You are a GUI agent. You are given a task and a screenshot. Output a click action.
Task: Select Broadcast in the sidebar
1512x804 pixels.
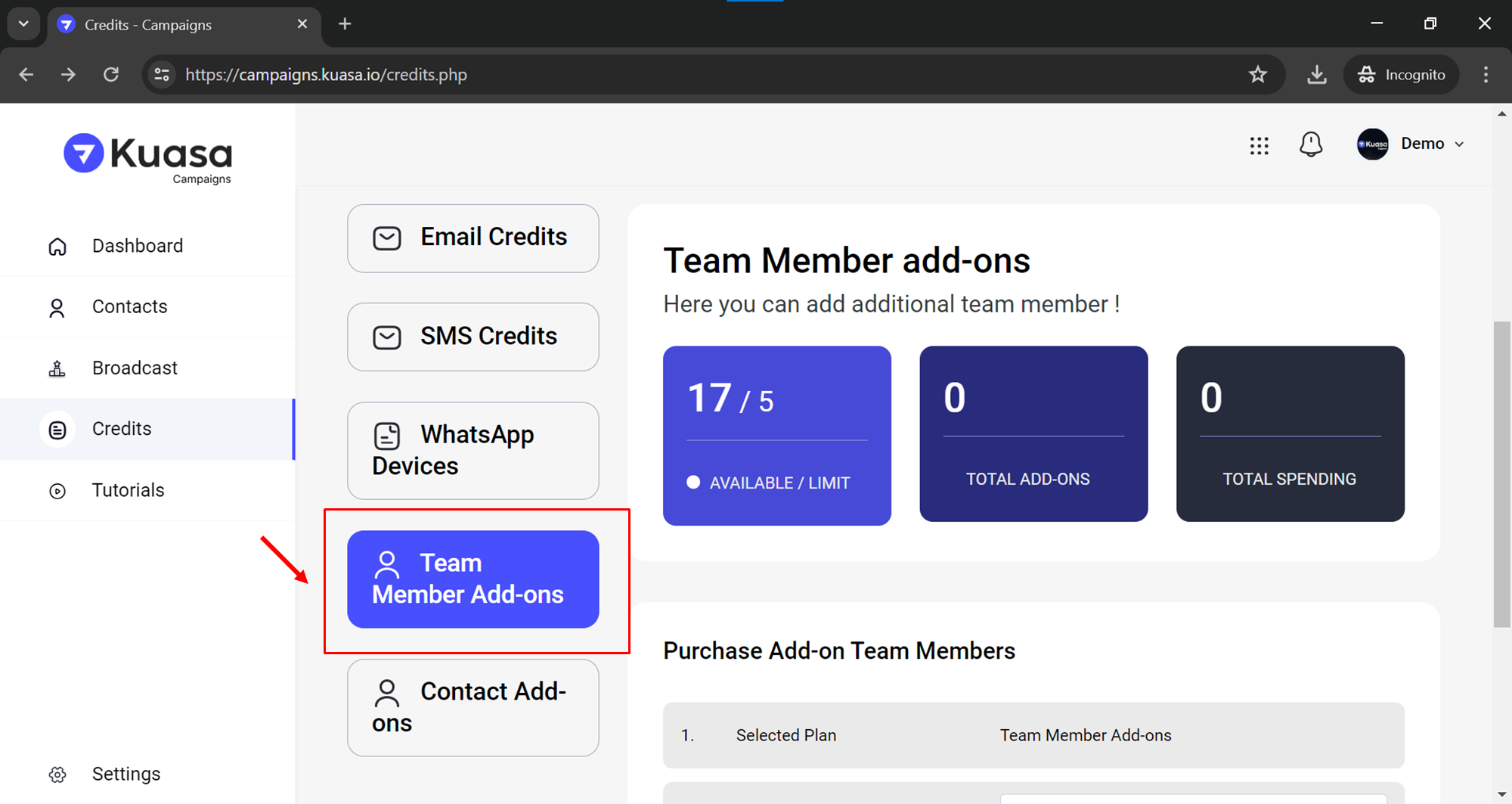135,368
